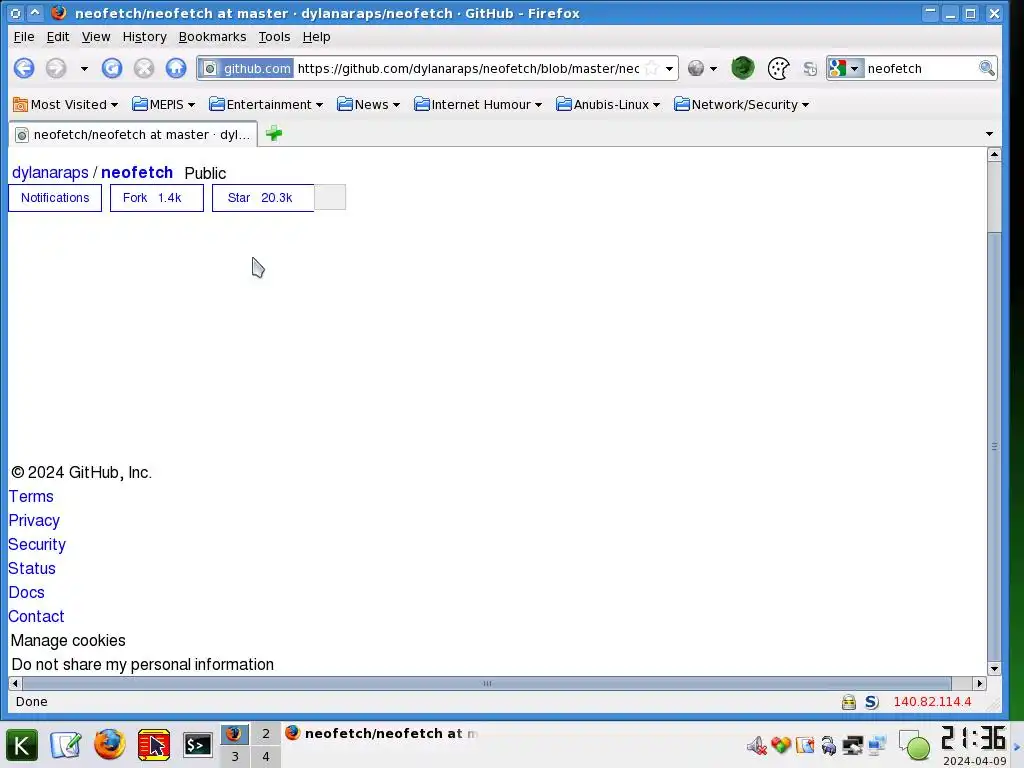Click the IP address 140.82.114.4
Viewport: 1024px width, 768px height.
click(932, 701)
